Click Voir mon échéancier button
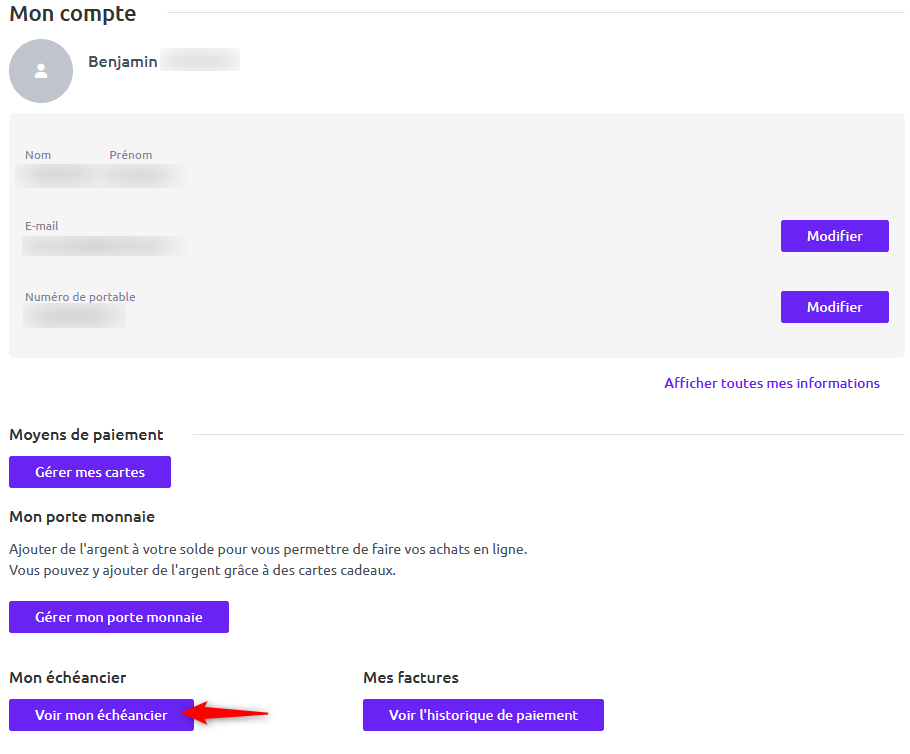Image resolution: width=910 pixels, height=754 pixels. (102, 715)
